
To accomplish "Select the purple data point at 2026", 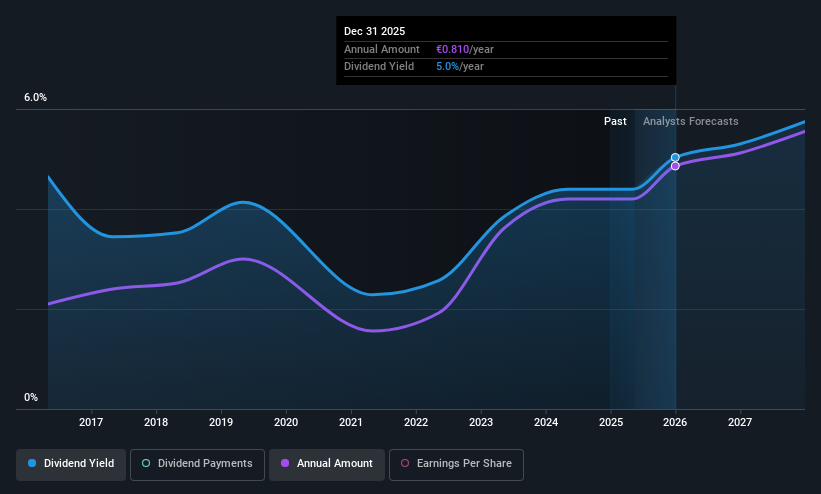I will [675, 166].
